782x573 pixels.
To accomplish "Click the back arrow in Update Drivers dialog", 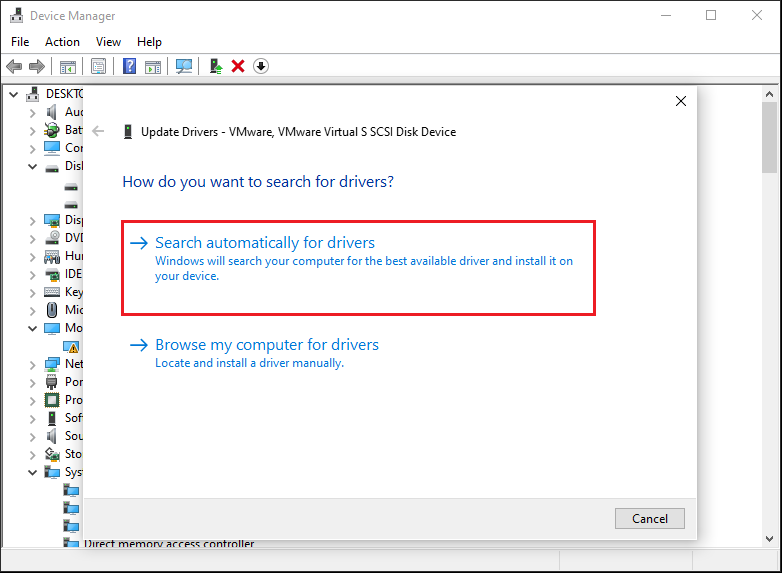I will pyautogui.click(x=98, y=132).
